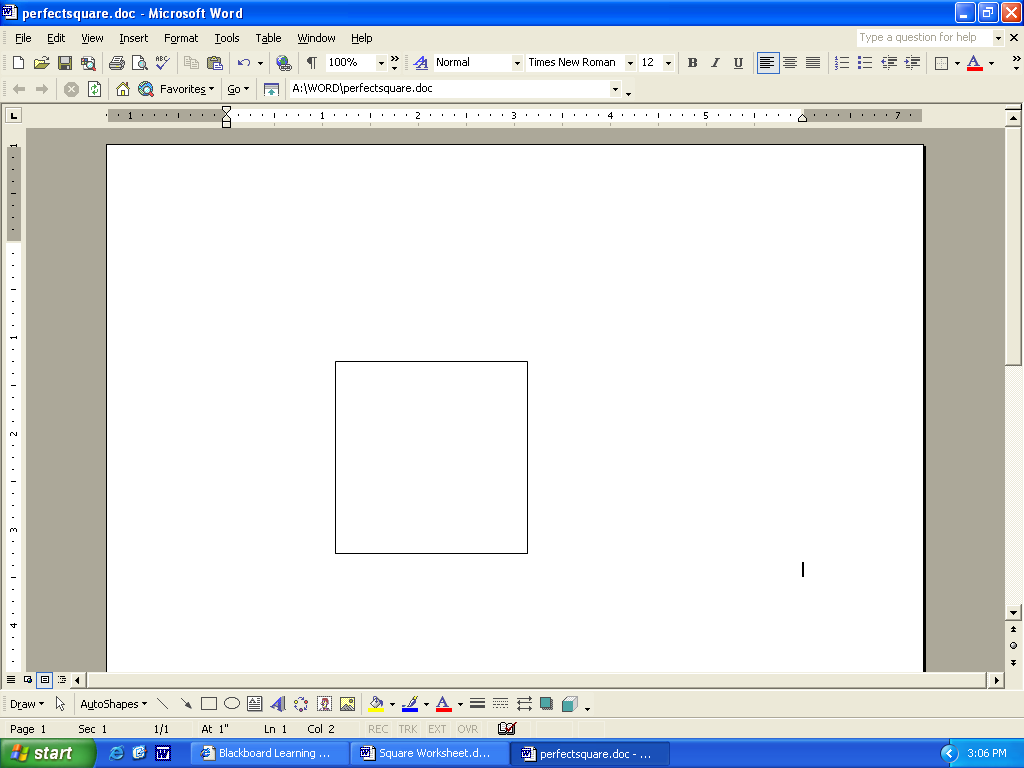This screenshot has width=1024, height=768.
Task: Click the Undo arrow icon
Action: (244, 63)
